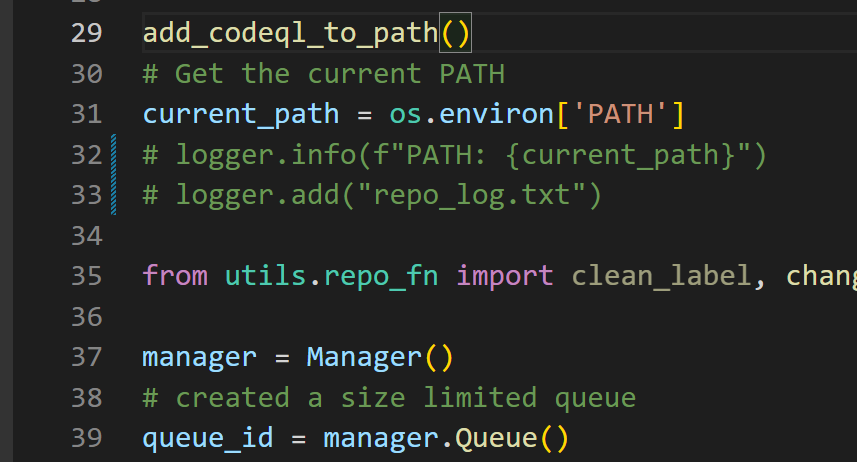Screen dimensions: 857x462
Task: Click the commented logger.info line
Action: coord(454,155)
